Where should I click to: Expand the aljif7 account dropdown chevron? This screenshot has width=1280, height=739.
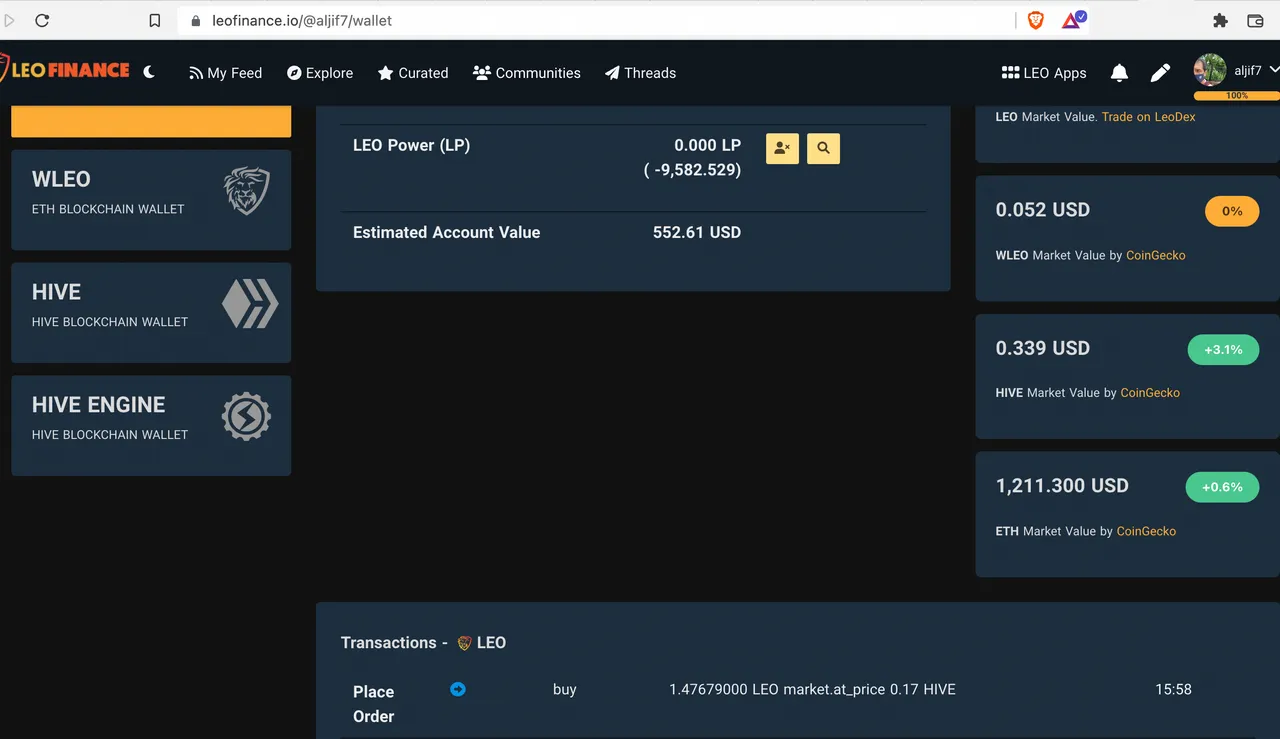pyautogui.click(x=1273, y=70)
